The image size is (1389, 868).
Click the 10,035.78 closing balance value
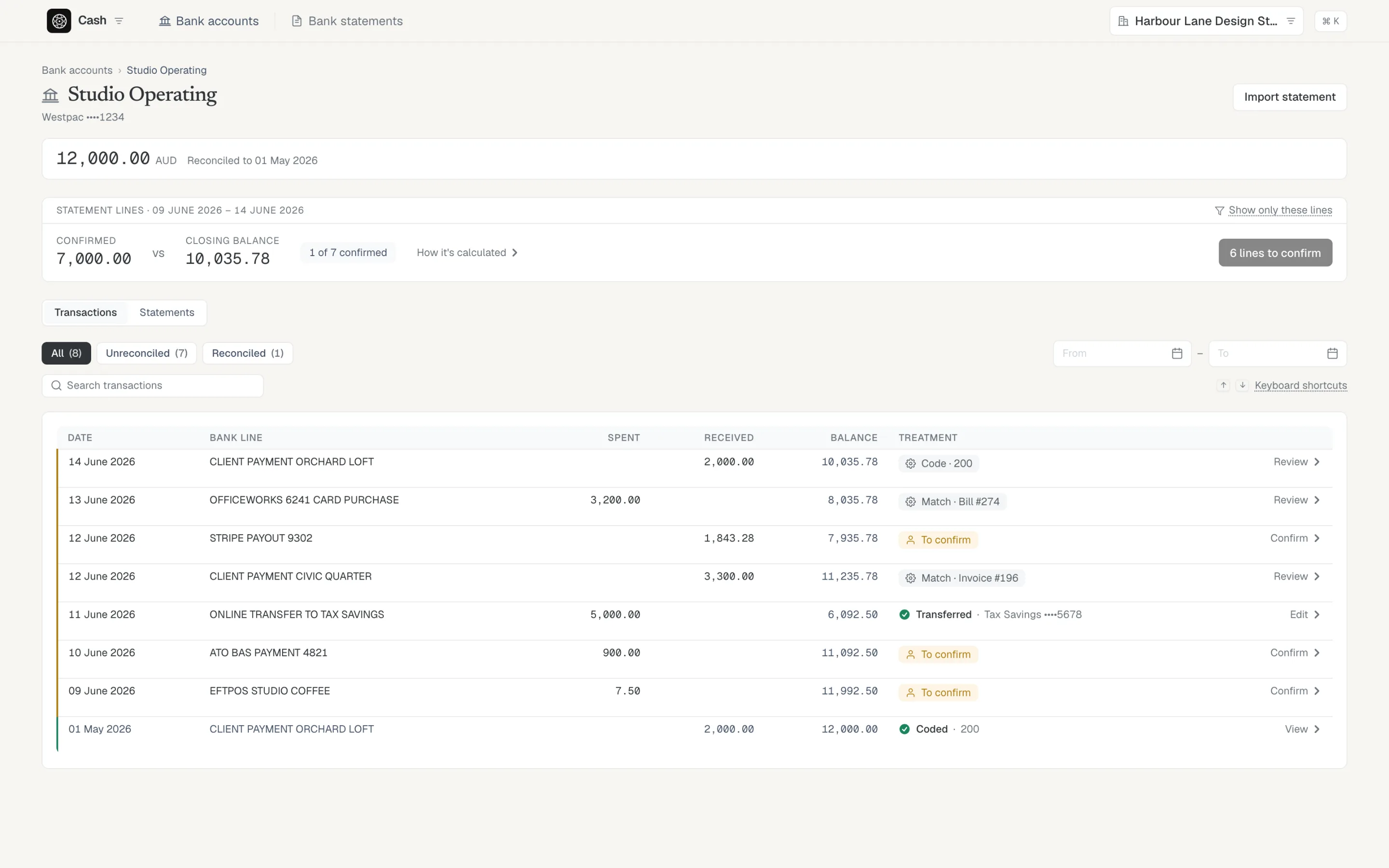coord(227,259)
